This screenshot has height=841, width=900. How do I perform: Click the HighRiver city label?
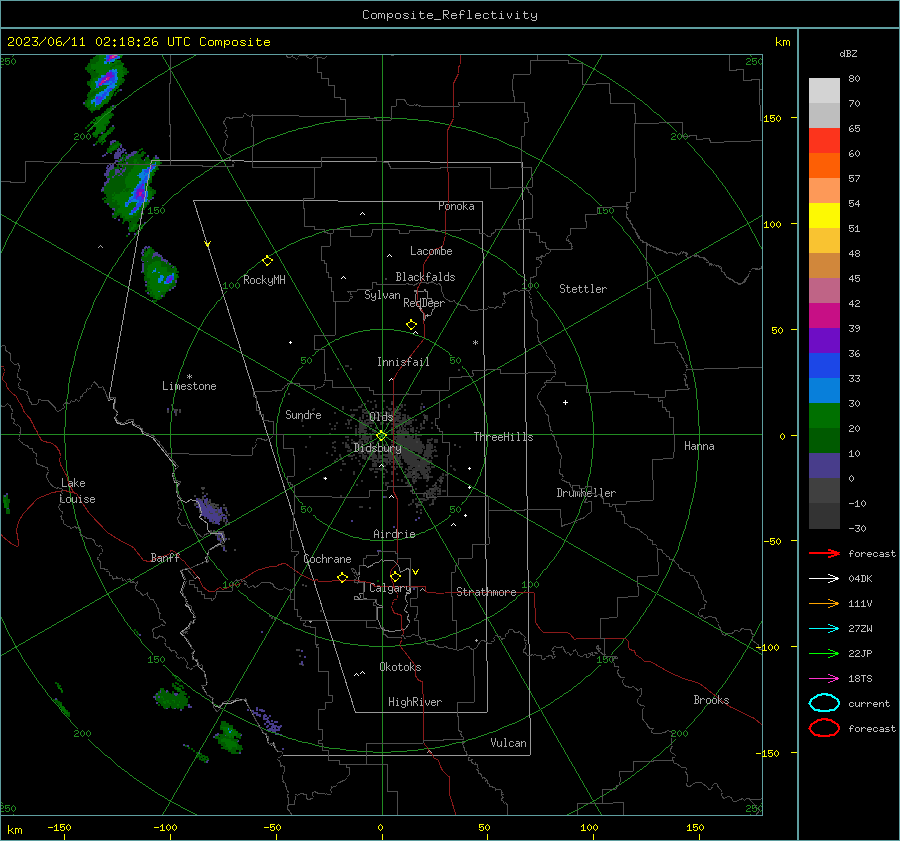point(415,702)
